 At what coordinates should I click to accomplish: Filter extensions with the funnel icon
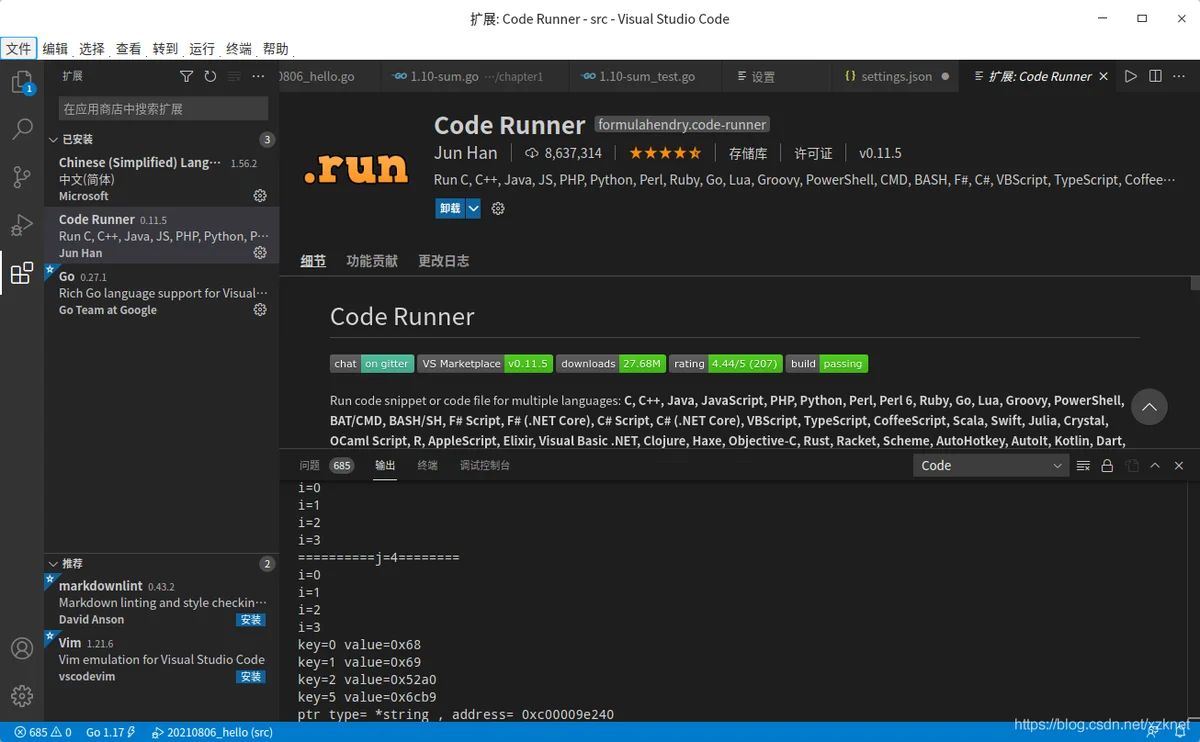pyautogui.click(x=186, y=76)
